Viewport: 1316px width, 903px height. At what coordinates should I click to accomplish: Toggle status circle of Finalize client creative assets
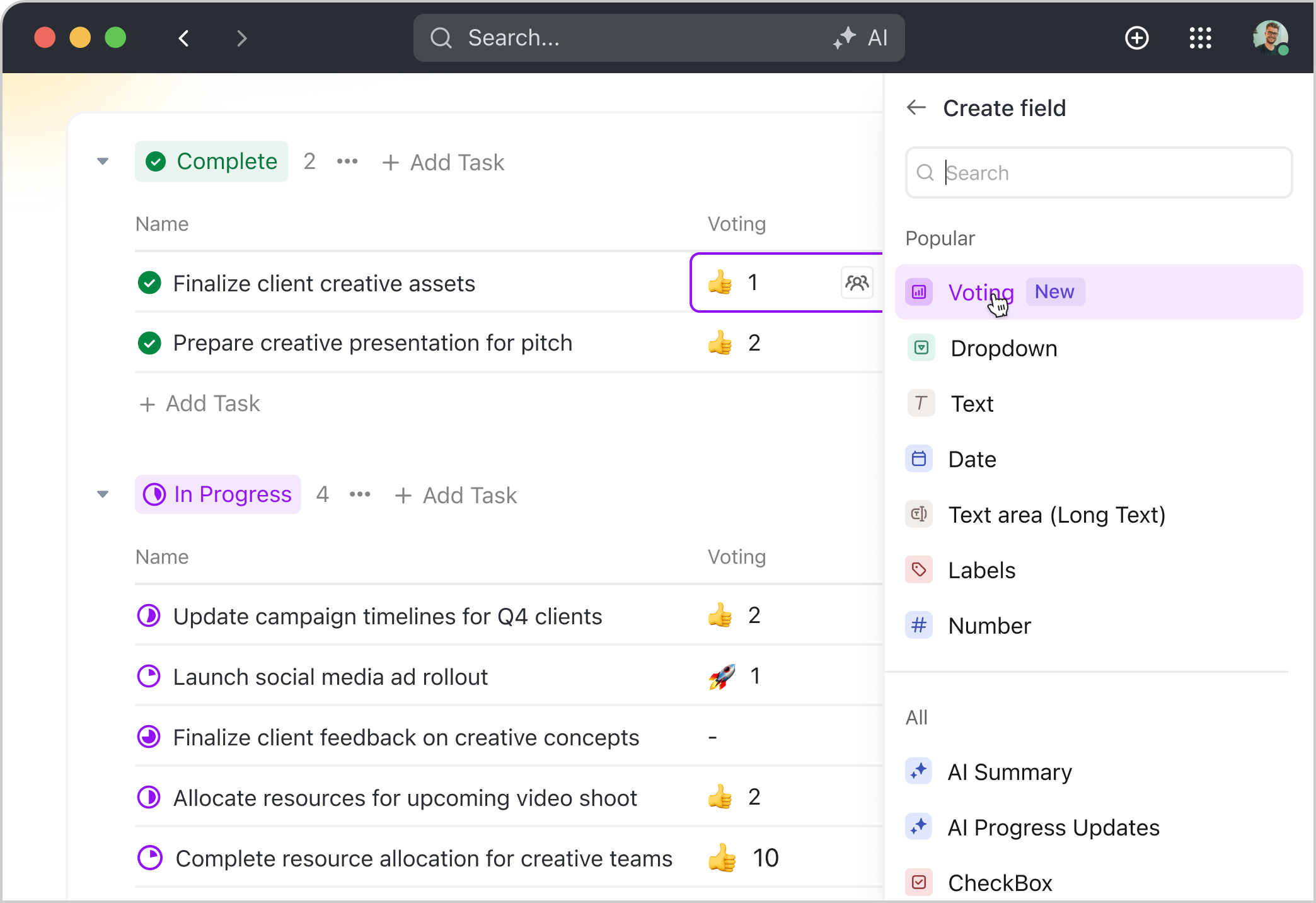coord(149,283)
